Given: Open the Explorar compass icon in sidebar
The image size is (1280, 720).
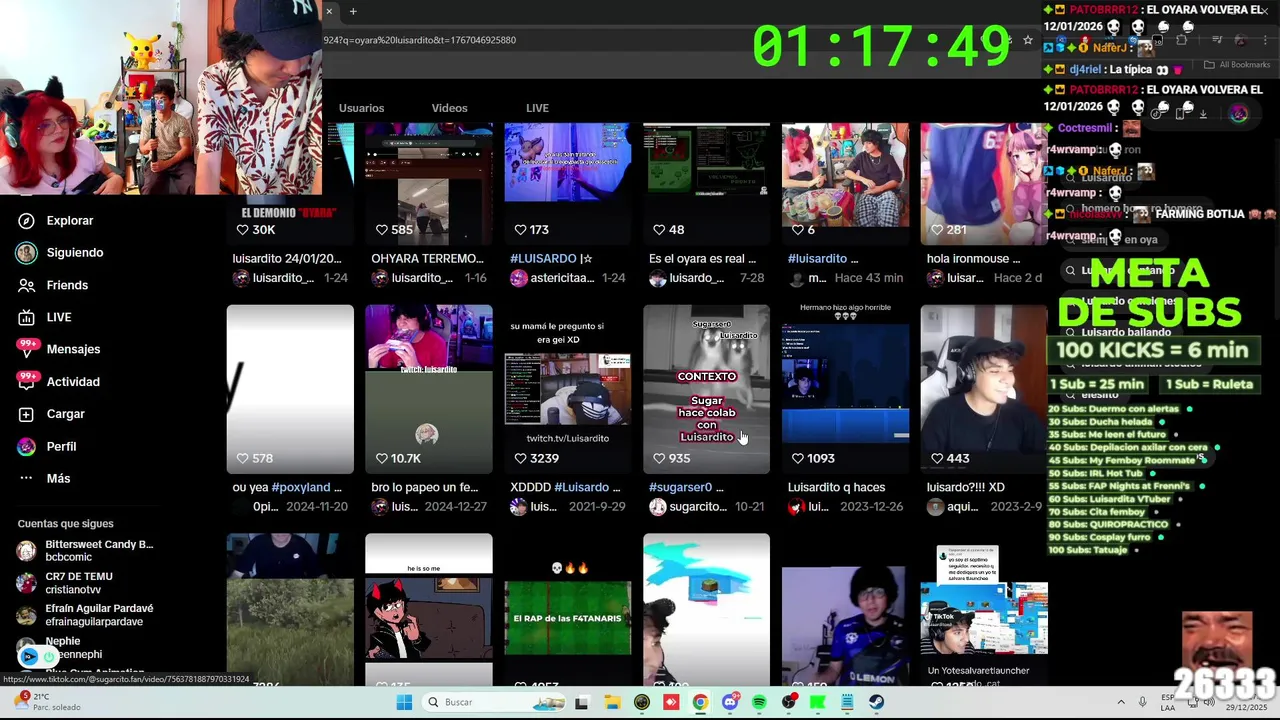Looking at the screenshot, I should click(x=27, y=221).
